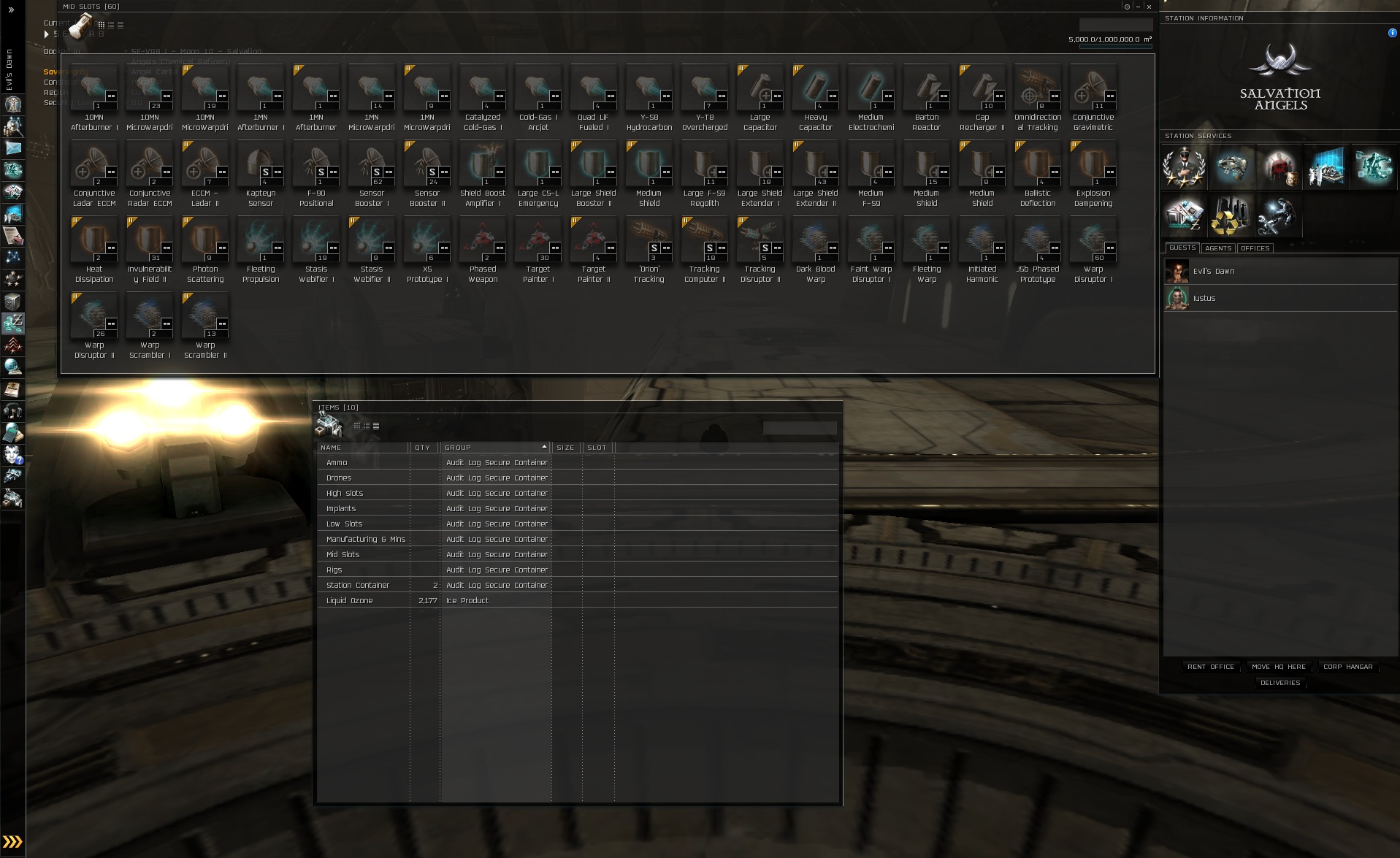
Task: Select guest Evil's Dawn in the list
Action: [1280, 271]
